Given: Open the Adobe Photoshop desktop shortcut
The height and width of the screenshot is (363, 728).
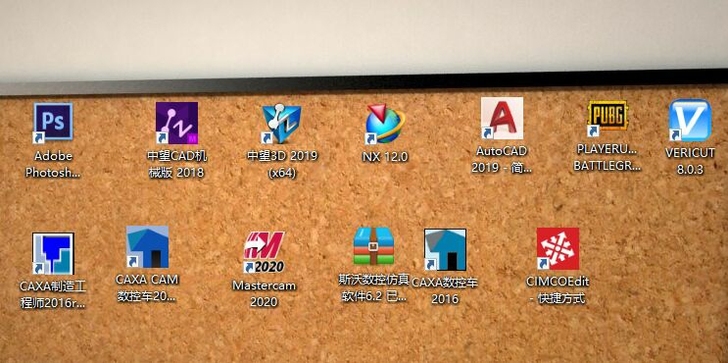Looking at the screenshot, I should click(53, 122).
